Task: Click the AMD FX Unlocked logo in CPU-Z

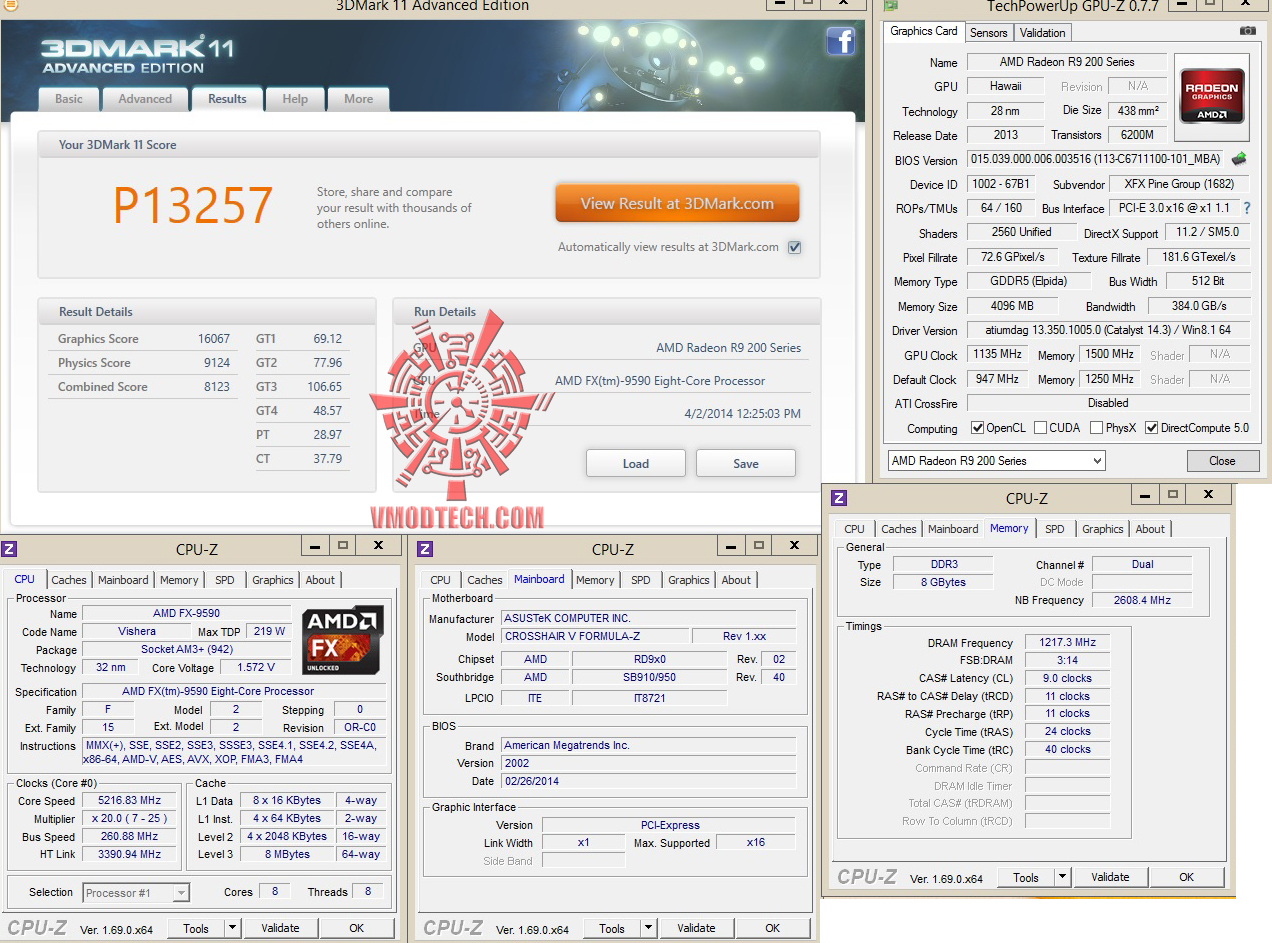Action: [x=343, y=640]
